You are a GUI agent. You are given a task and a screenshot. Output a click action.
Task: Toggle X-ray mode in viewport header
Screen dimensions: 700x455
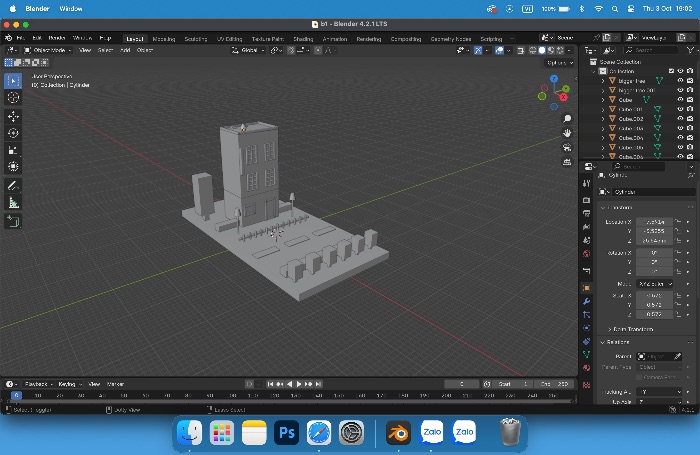click(x=521, y=50)
